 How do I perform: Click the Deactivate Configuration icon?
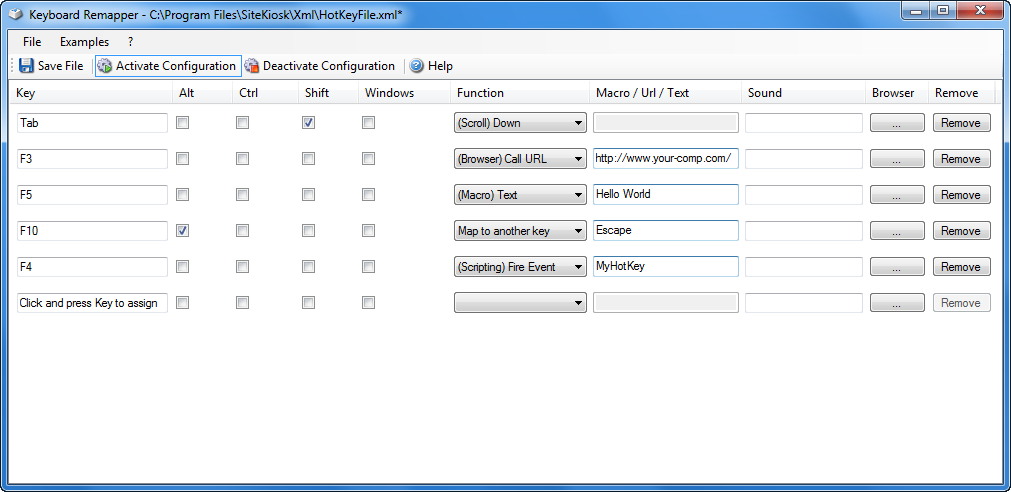tap(252, 66)
